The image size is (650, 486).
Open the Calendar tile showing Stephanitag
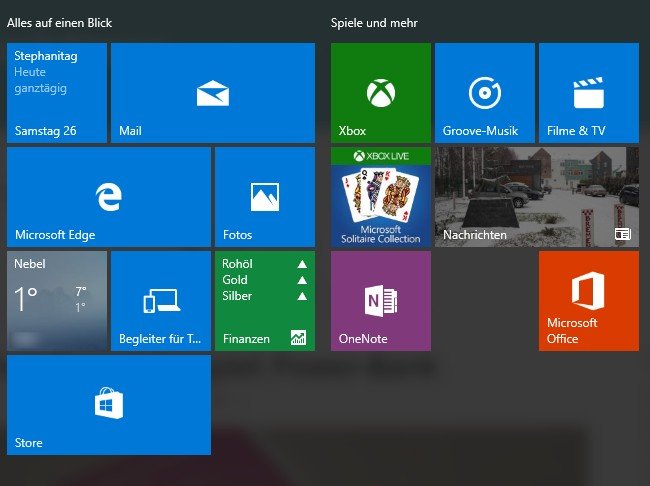tap(57, 93)
